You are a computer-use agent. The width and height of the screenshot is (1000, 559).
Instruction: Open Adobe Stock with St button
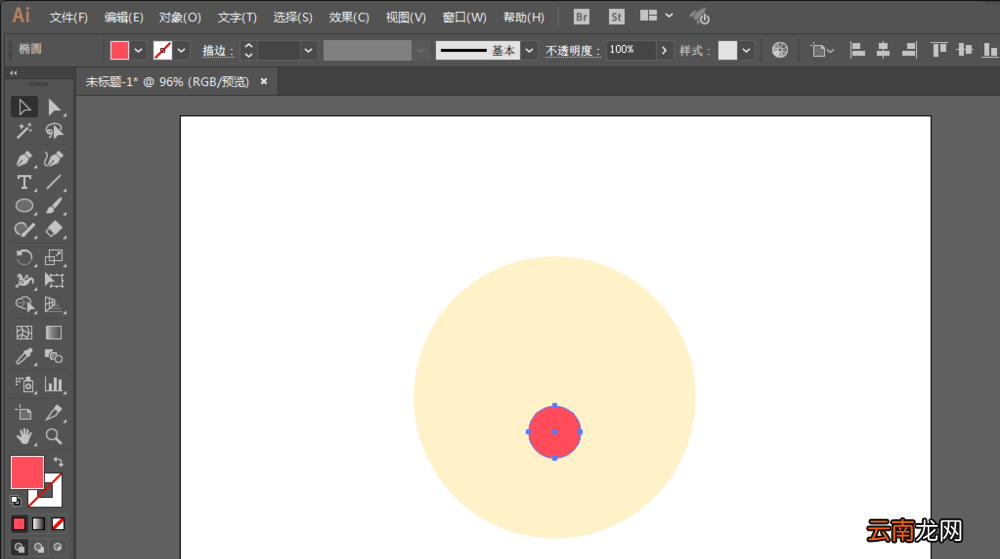pos(616,17)
